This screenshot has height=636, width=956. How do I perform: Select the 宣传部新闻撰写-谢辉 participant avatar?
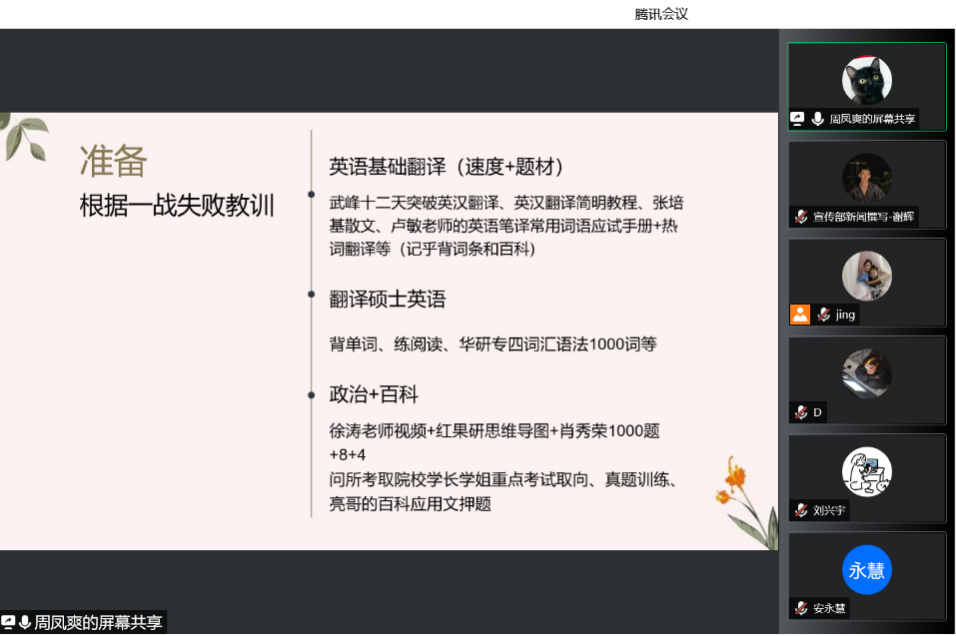(866, 178)
